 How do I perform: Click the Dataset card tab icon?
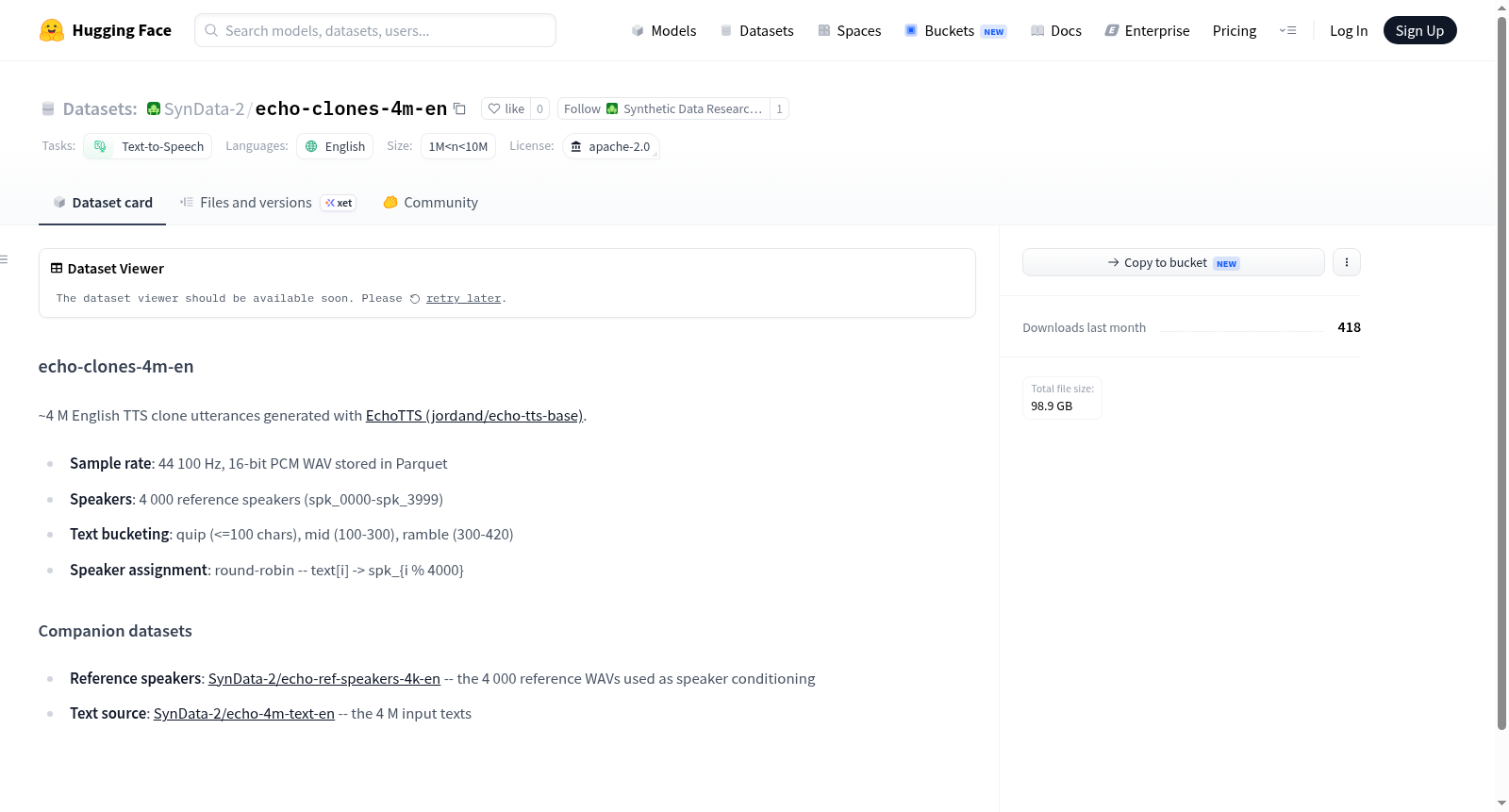tap(59, 203)
